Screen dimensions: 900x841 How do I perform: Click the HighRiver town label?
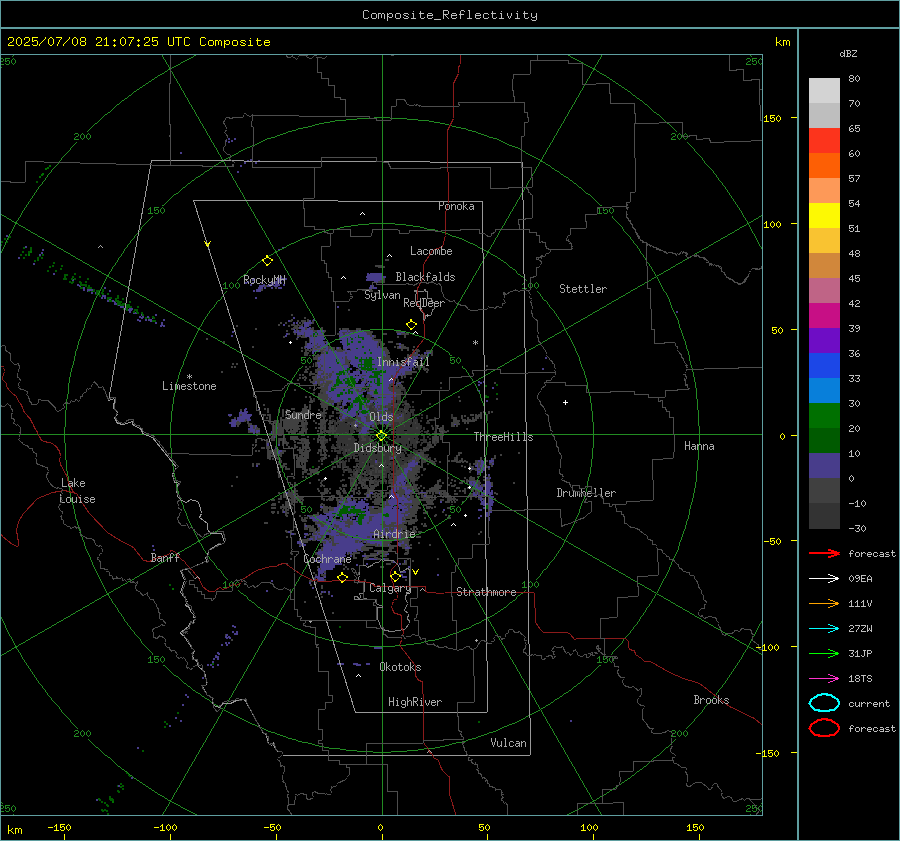tap(415, 702)
